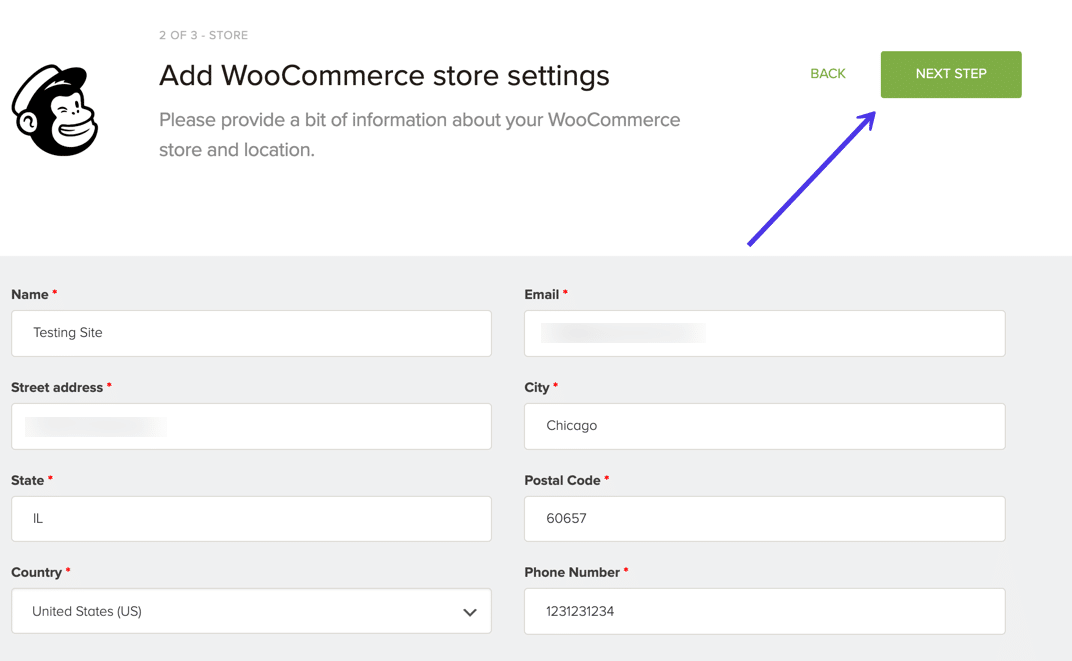Click the Country dropdown chevron arrow
The image size is (1072, 661).
[469, 612]
